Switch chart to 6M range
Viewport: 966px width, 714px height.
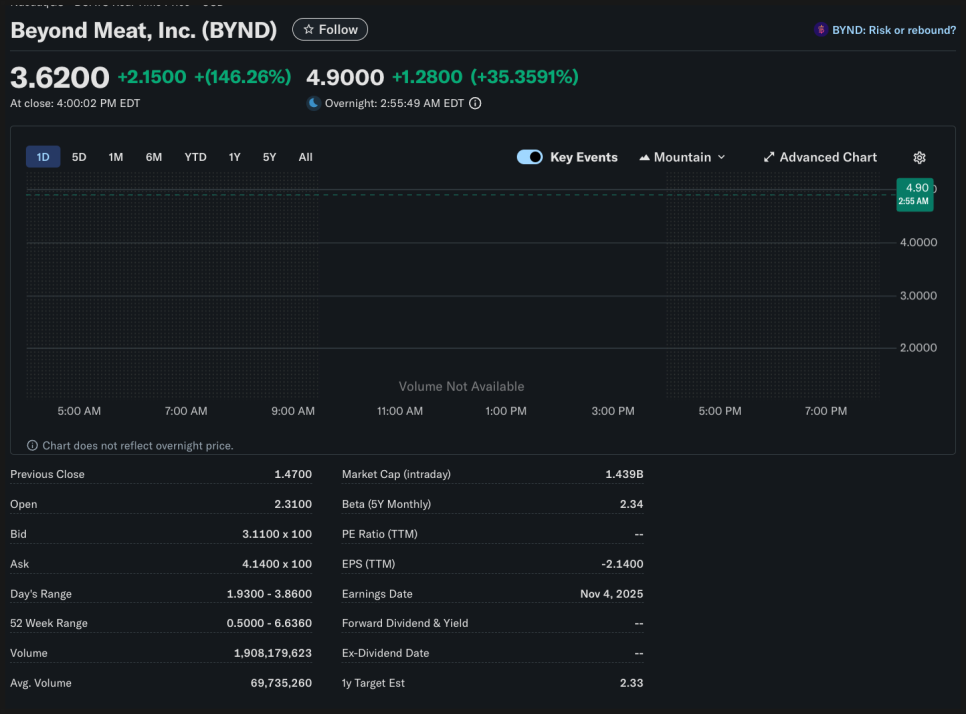click(x=153, y=157)
